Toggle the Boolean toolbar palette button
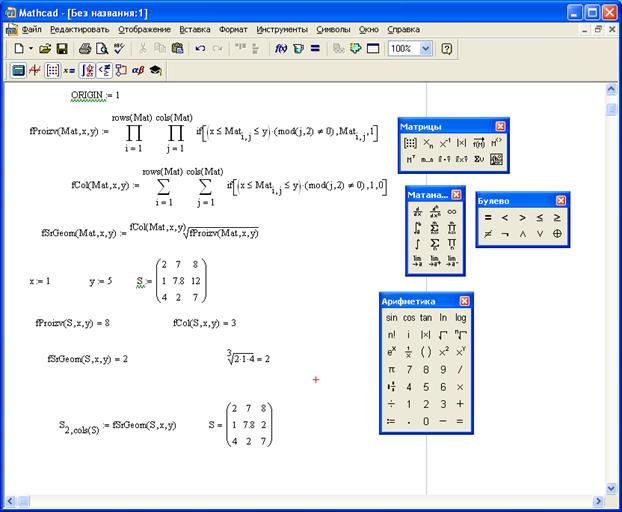 (104, 71)
